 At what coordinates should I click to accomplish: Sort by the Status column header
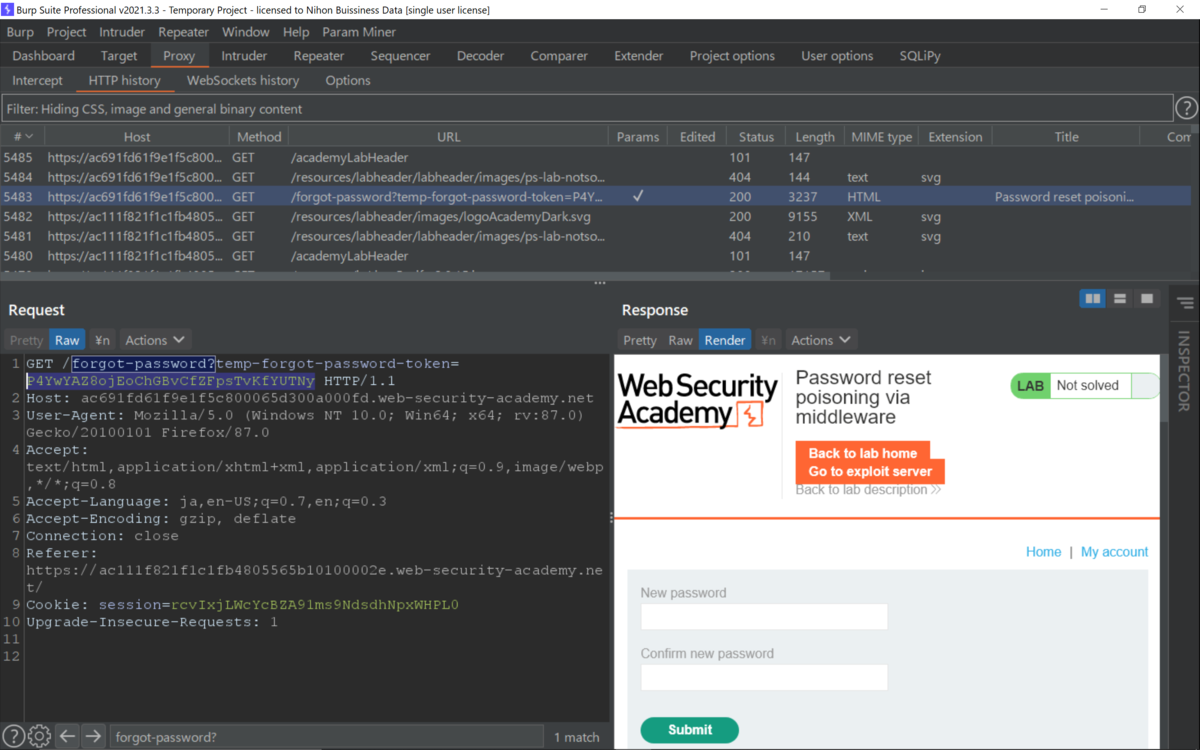(x=756, y=137)
